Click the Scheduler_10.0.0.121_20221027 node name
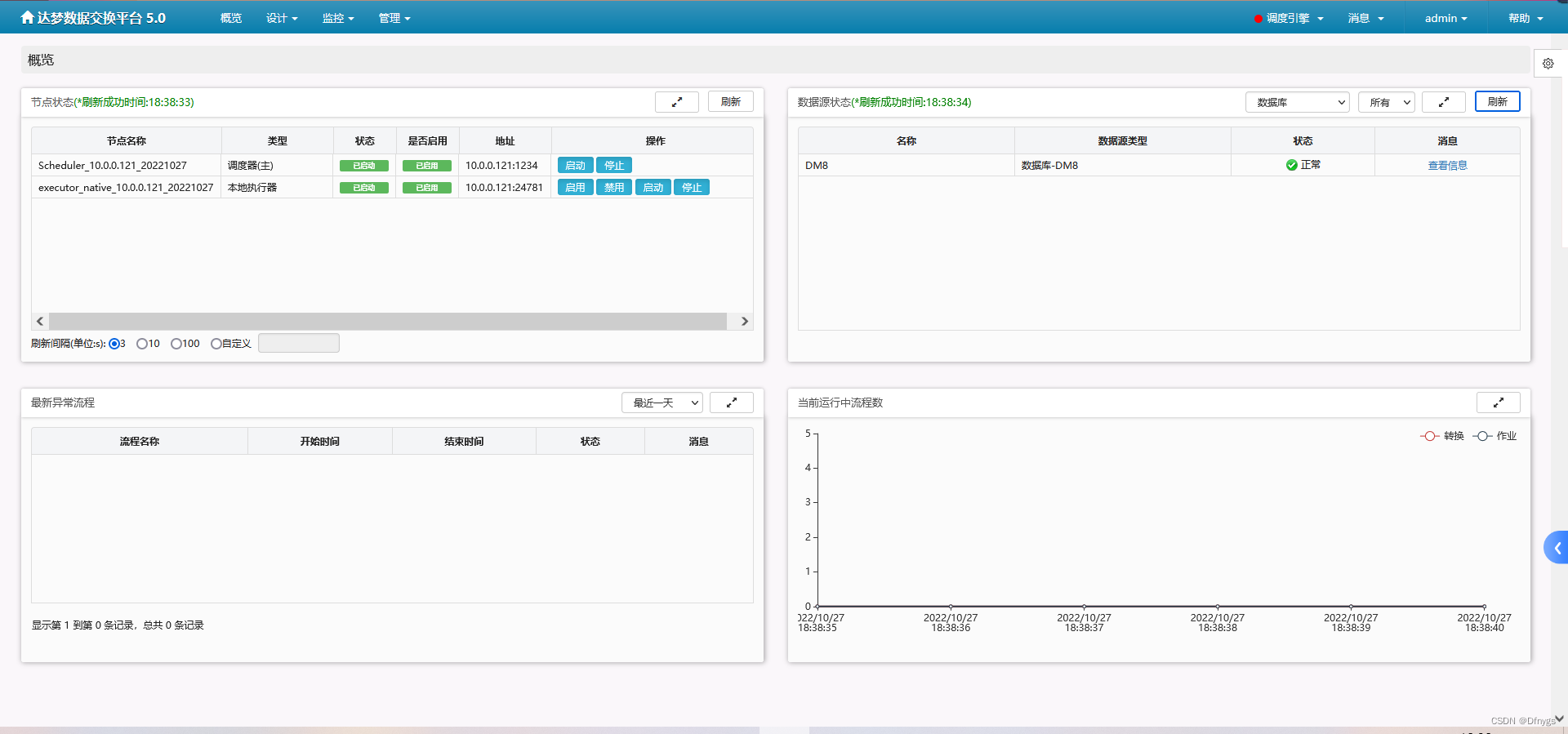Image resolution: width=1568 pixels, height=734 pixels. click(x=113, y=165)
